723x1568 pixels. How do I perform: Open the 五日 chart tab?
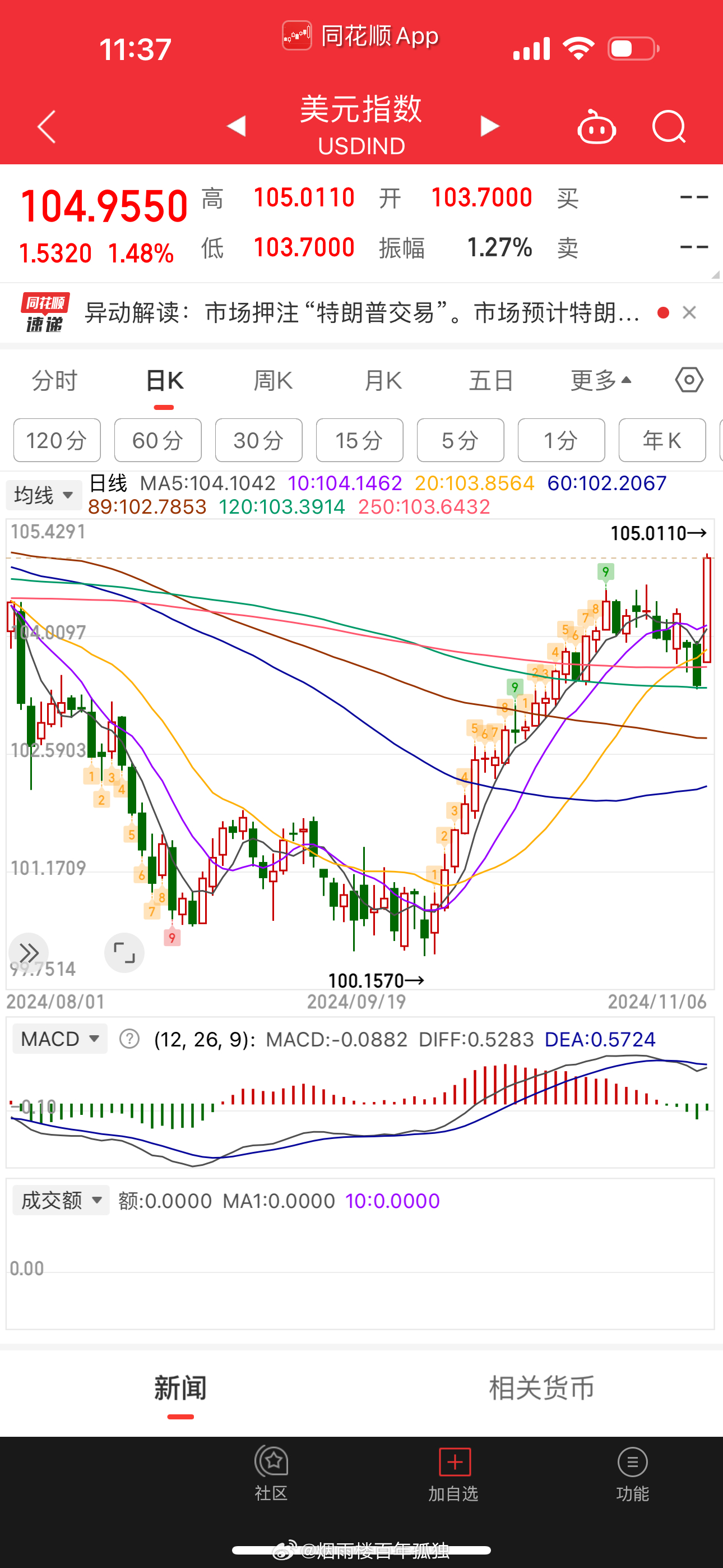[491, 380]
